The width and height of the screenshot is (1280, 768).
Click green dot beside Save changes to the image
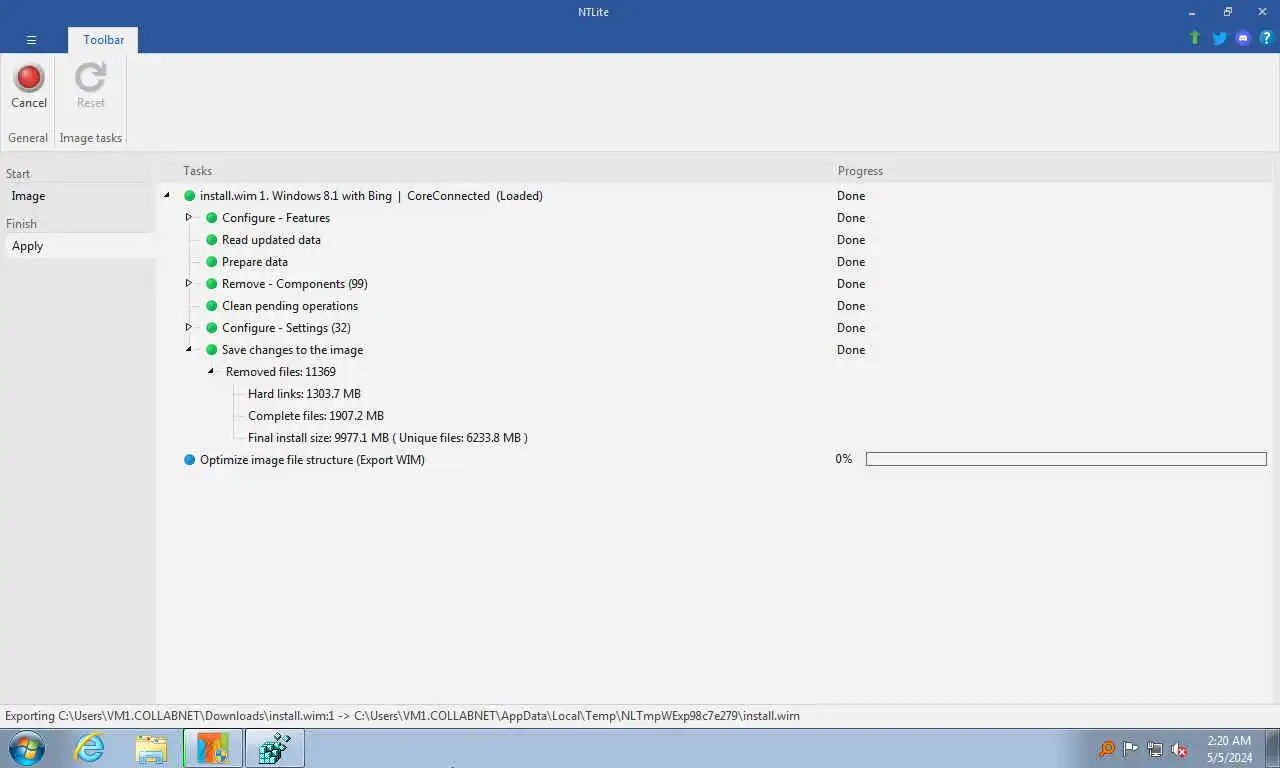point(212,350)
